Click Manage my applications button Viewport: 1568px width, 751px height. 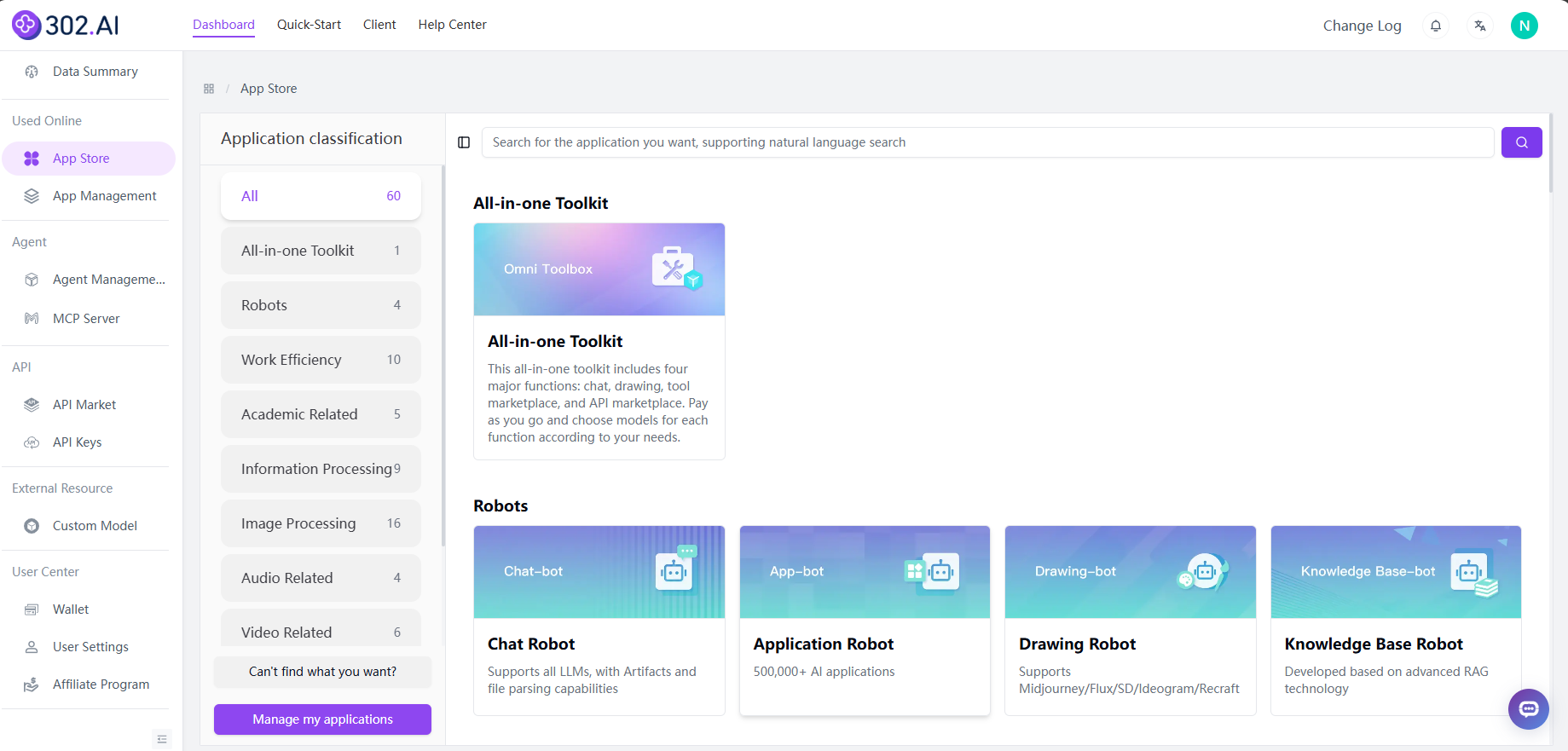click(x=322, y=719)
